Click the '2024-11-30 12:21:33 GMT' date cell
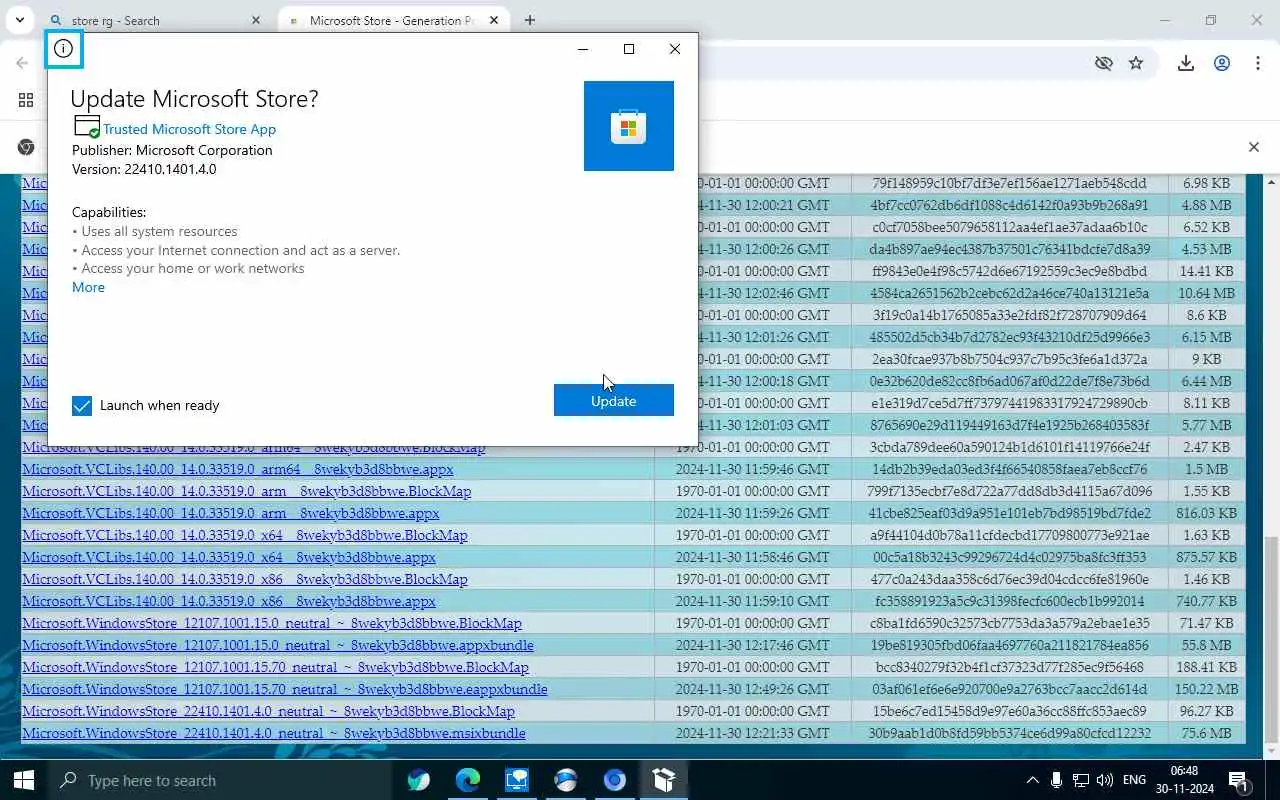Image resolution: width=1280 pixels, height=800 pixels. [753, 733]
